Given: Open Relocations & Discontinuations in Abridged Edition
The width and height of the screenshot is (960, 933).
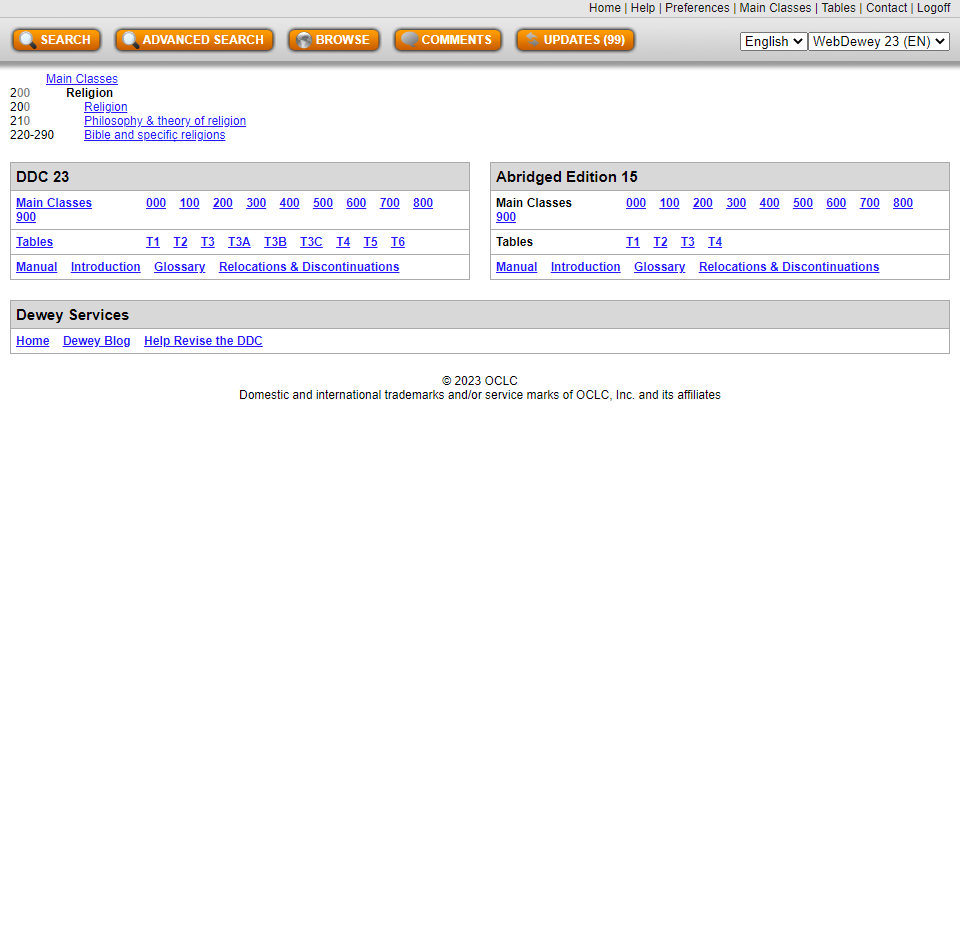Looking at the screenshot, I should 788,267.
